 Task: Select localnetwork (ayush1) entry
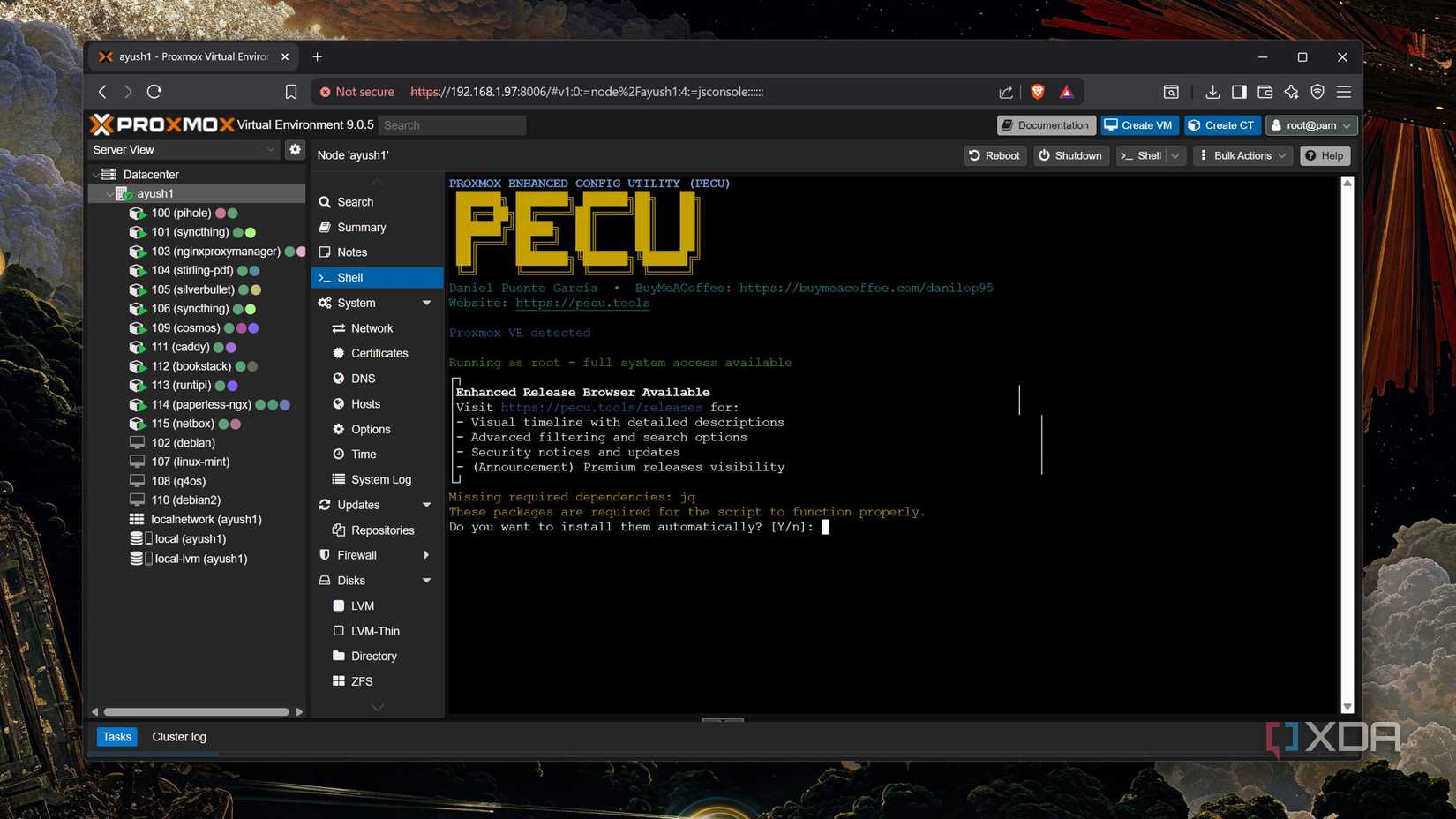206,520
